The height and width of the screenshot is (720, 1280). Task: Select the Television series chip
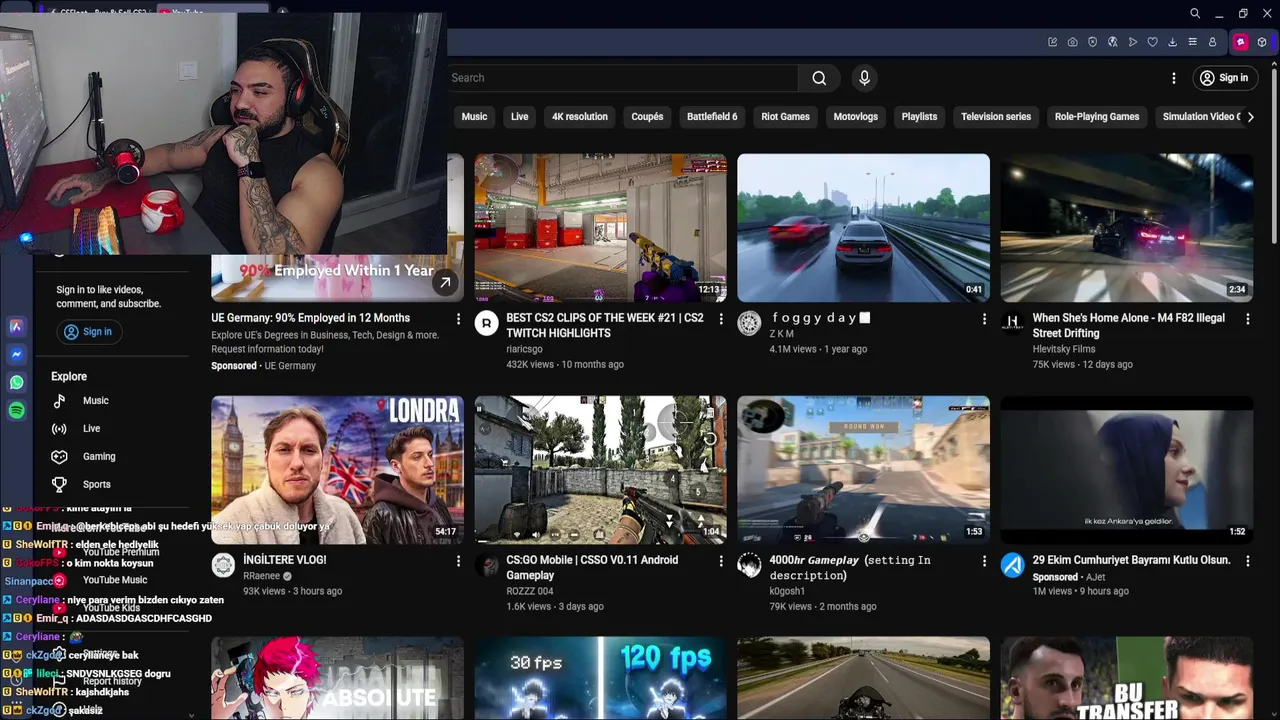[996, 117]
